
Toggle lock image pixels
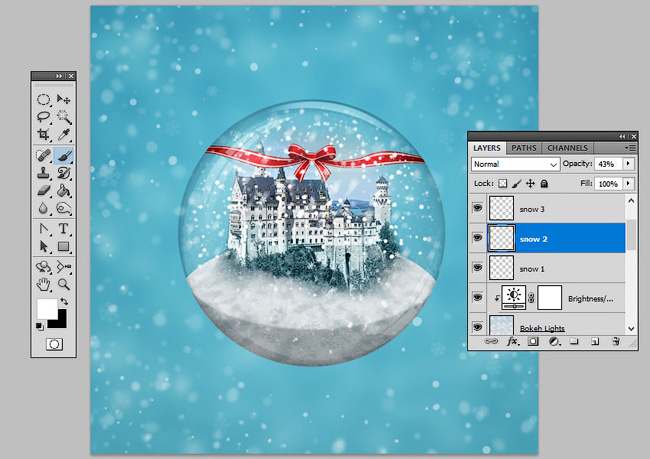pyautogui.click(x=517, y=183)
